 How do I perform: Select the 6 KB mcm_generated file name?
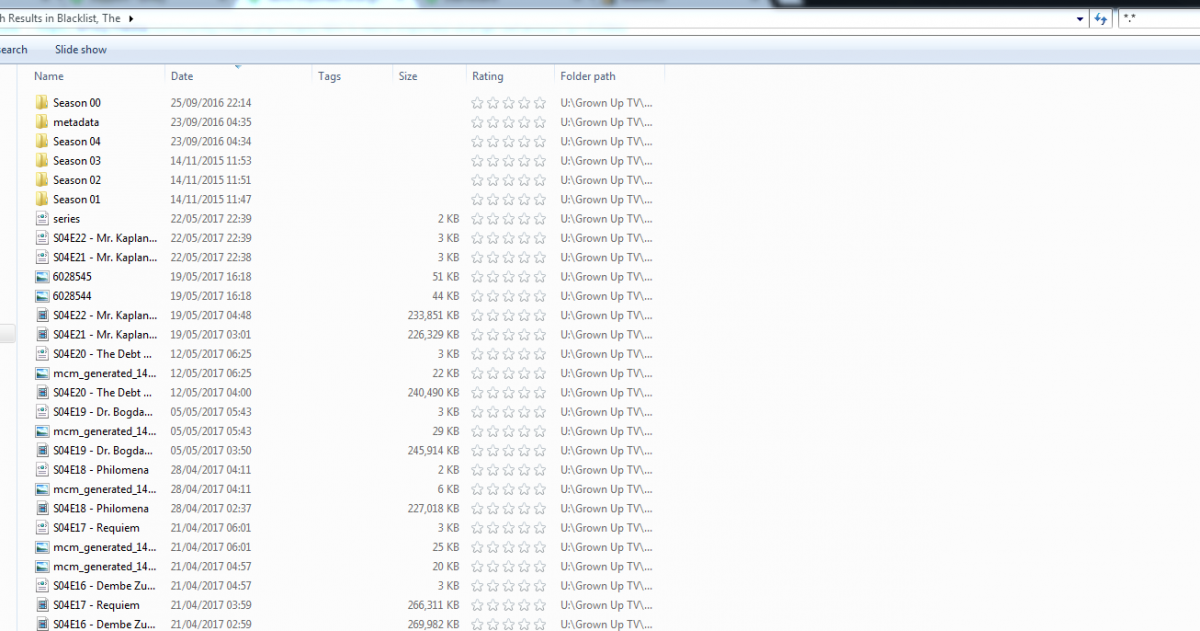click(105, 490)
